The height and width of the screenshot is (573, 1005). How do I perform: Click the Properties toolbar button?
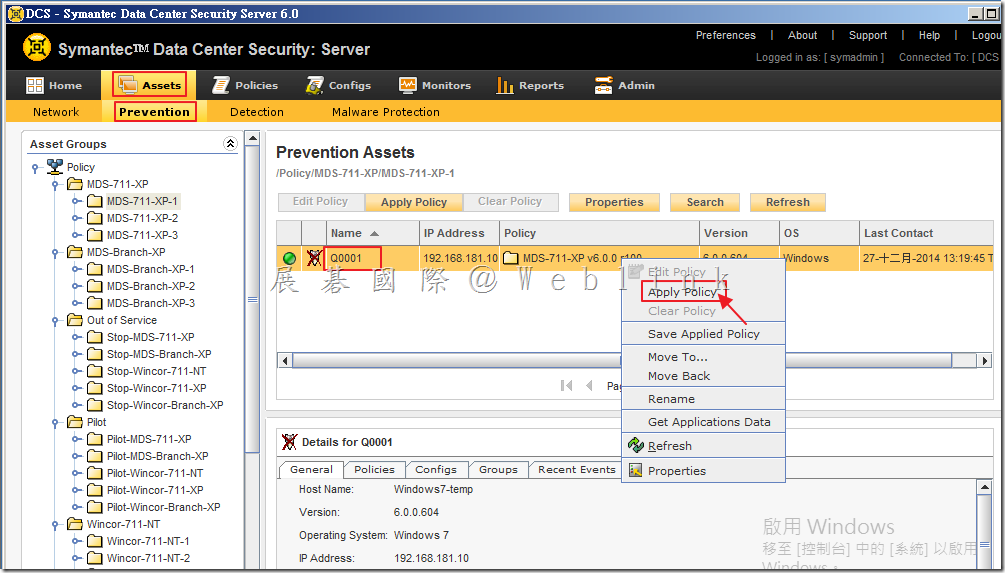[614, 202]
